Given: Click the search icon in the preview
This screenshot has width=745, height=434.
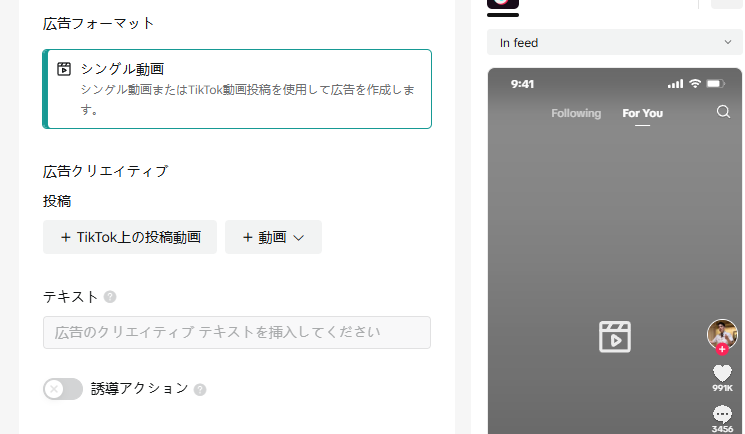Looking at the screenshot, I should tap(723, 112).
